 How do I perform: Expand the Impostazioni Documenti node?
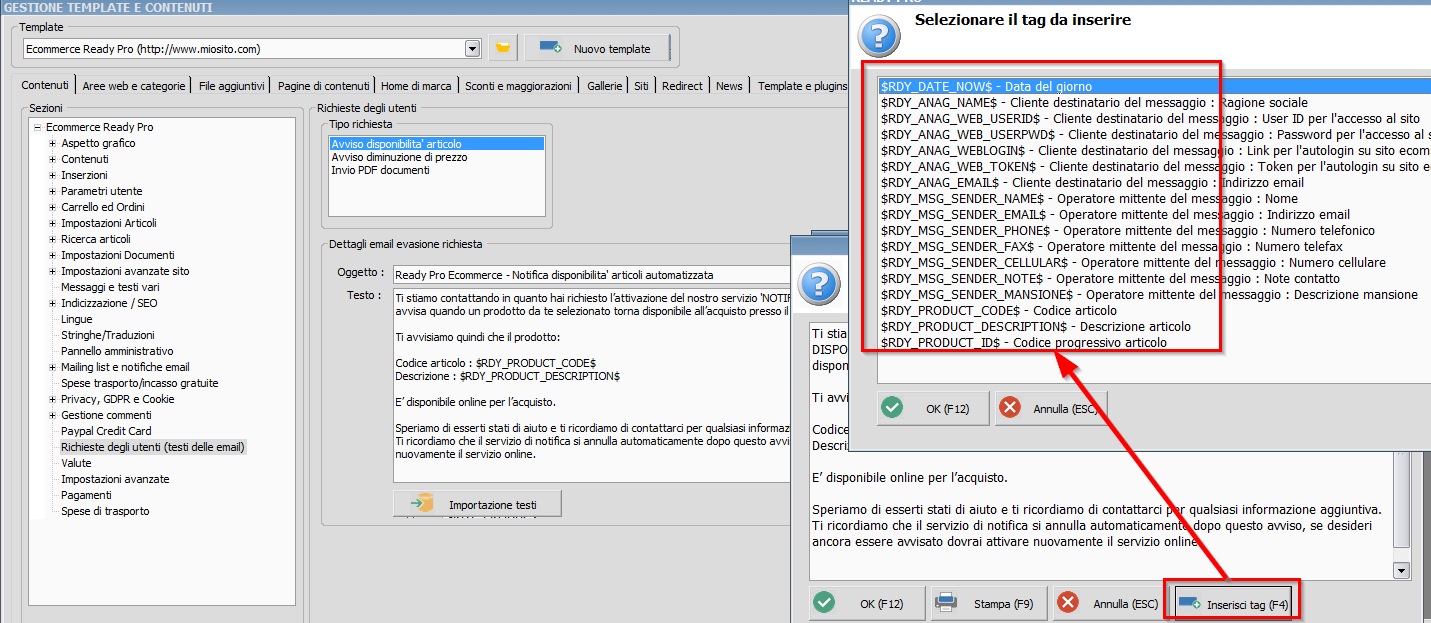pyautogui.click(x=52, y=255)
